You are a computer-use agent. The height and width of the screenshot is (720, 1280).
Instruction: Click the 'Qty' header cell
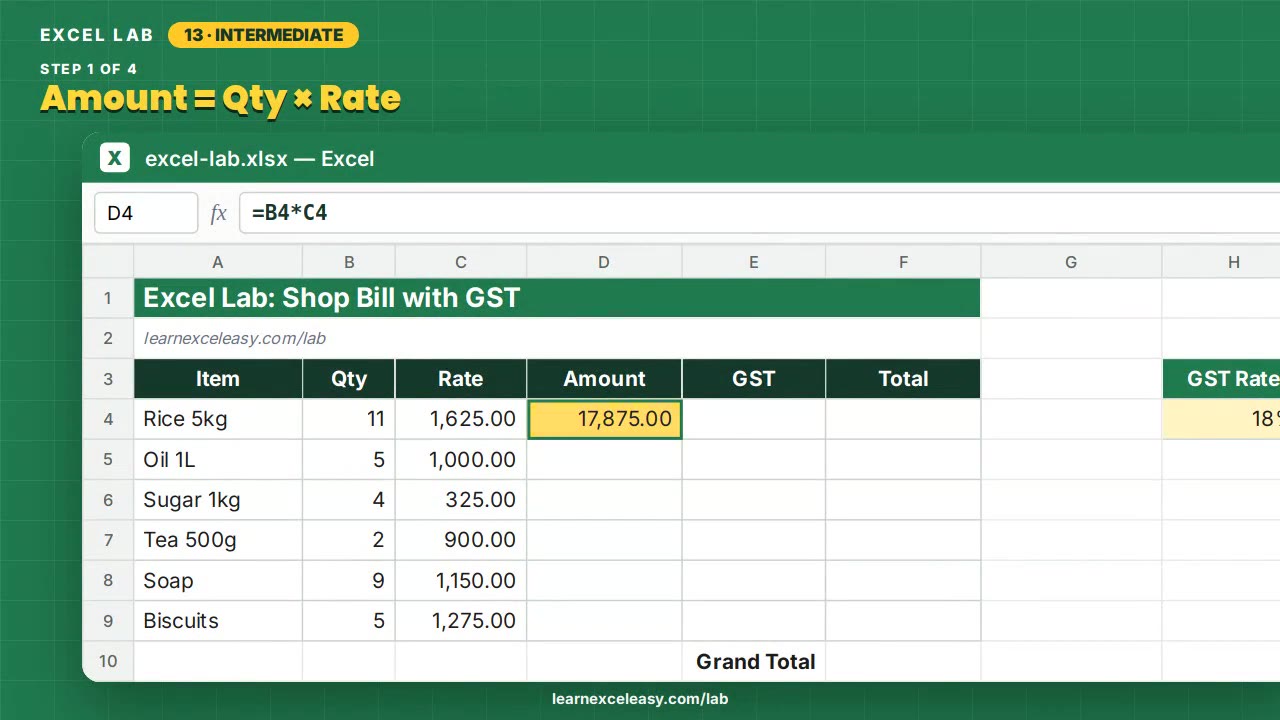click(349, 379)
